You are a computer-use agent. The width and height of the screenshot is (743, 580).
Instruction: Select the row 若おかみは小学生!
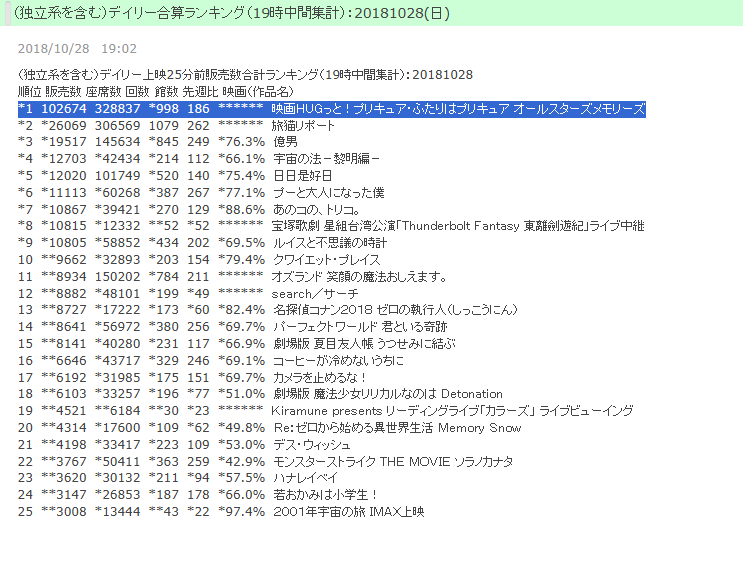click(x=198, y=495)
